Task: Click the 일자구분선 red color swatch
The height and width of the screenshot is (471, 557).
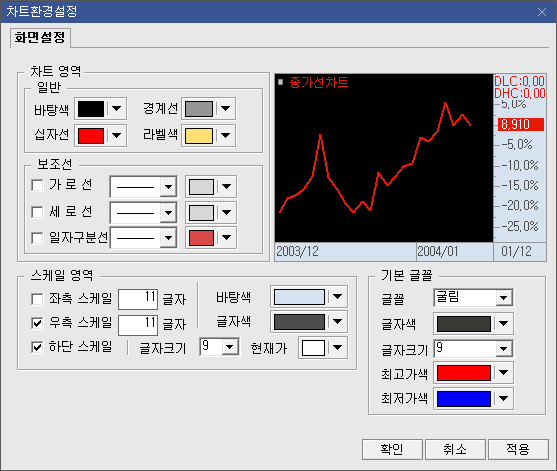Action: (x=201, y=238)
